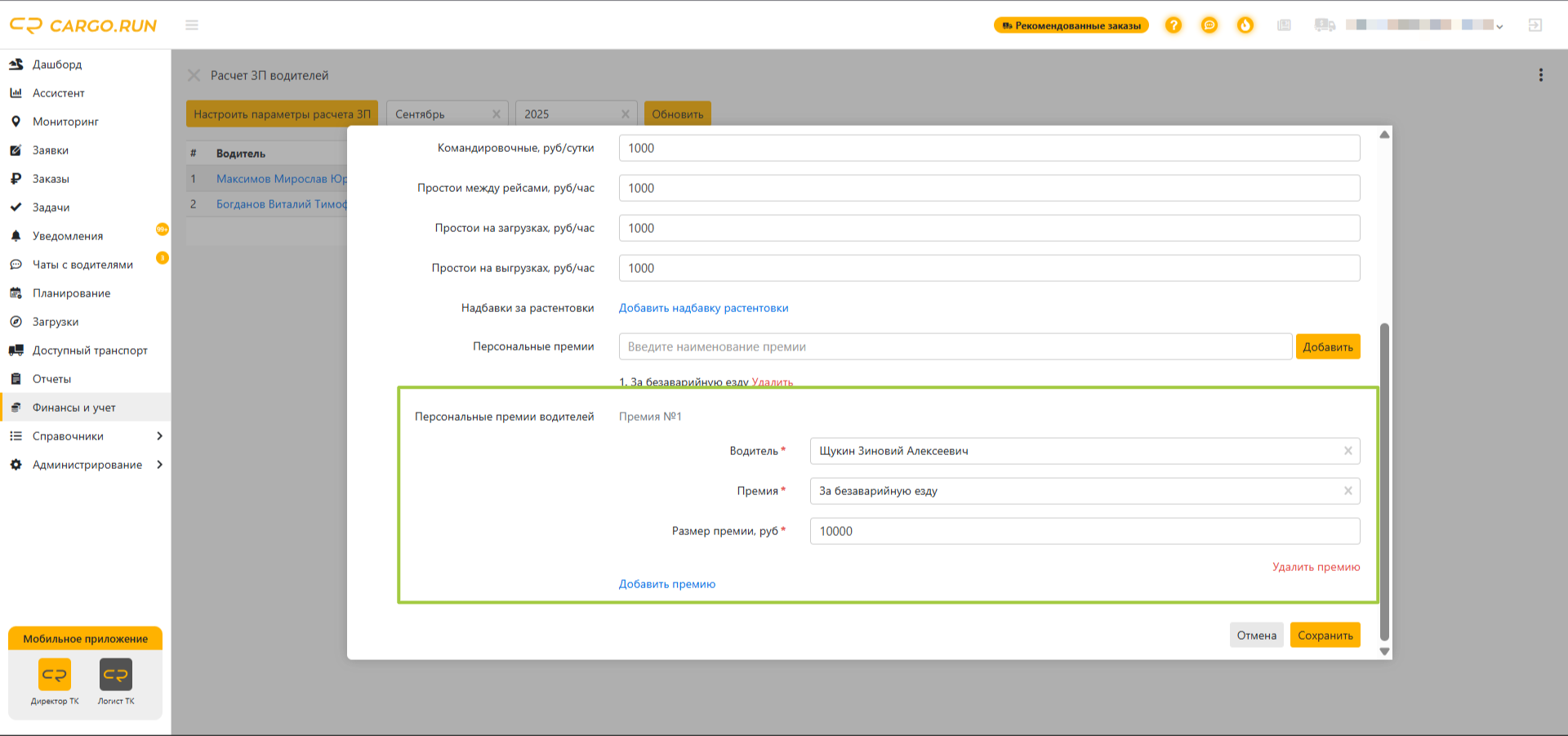This screenshot has width=1568, height=736.
Task: Open the Водитель dropdown Щукин Зиновий
Action: pyautogui.click(x=1085, y=451)
